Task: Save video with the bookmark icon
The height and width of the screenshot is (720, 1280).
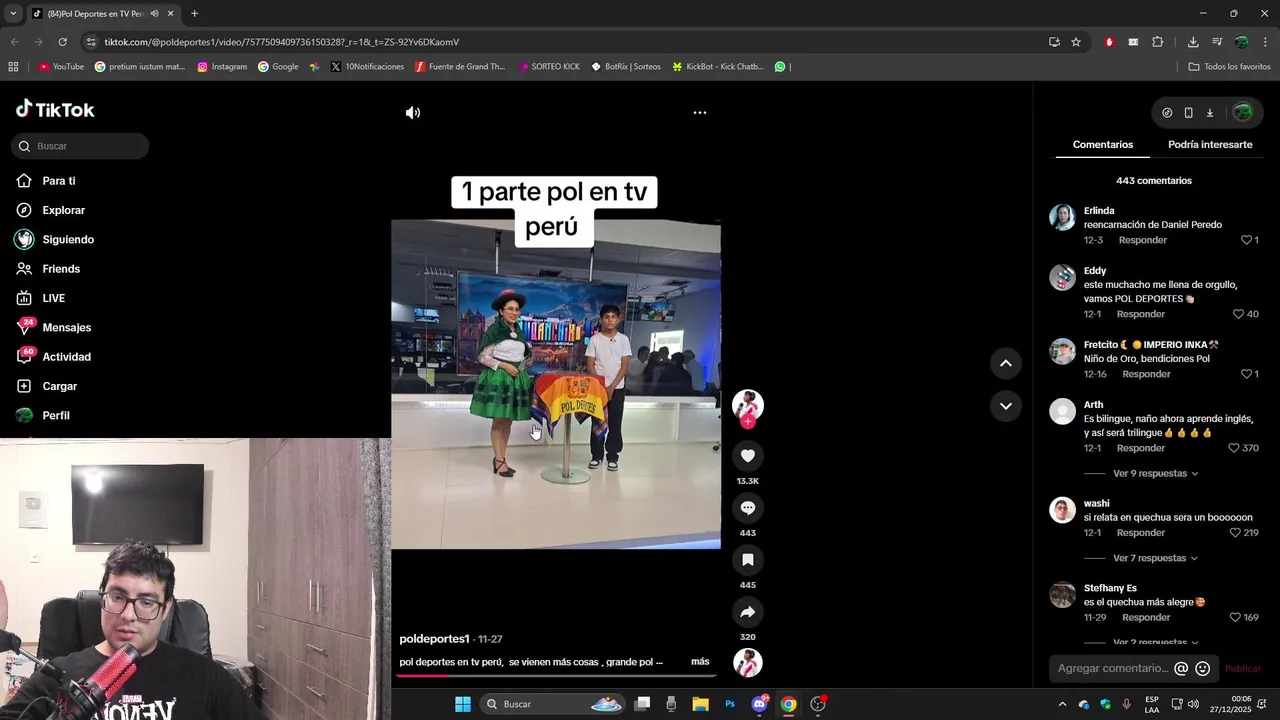Action: coord(748,560)
